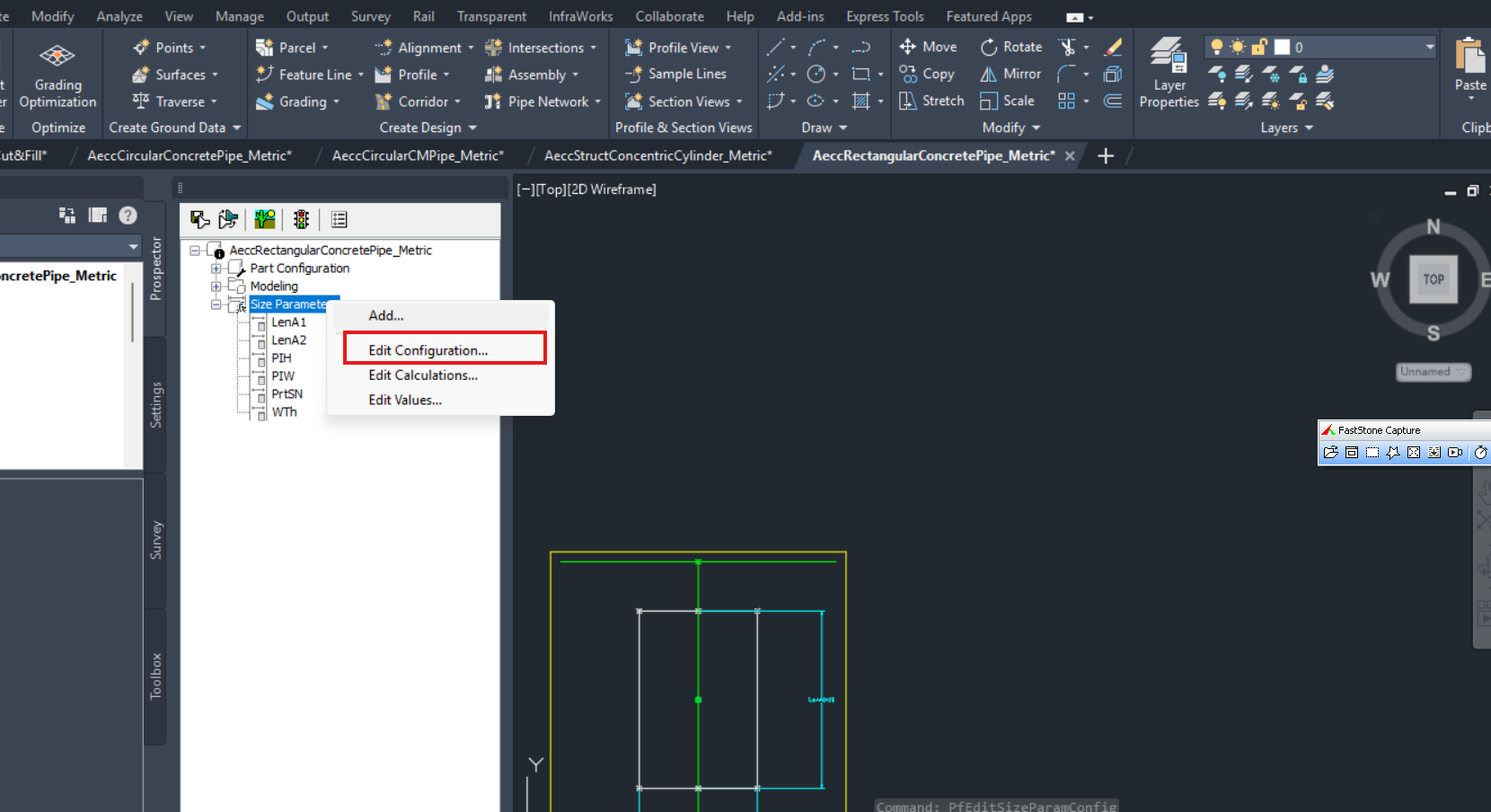This screenshot has height=812, width=1491.
Task: Click the Paste icon
Action: pyautogui.click(x=1470, y=57)
